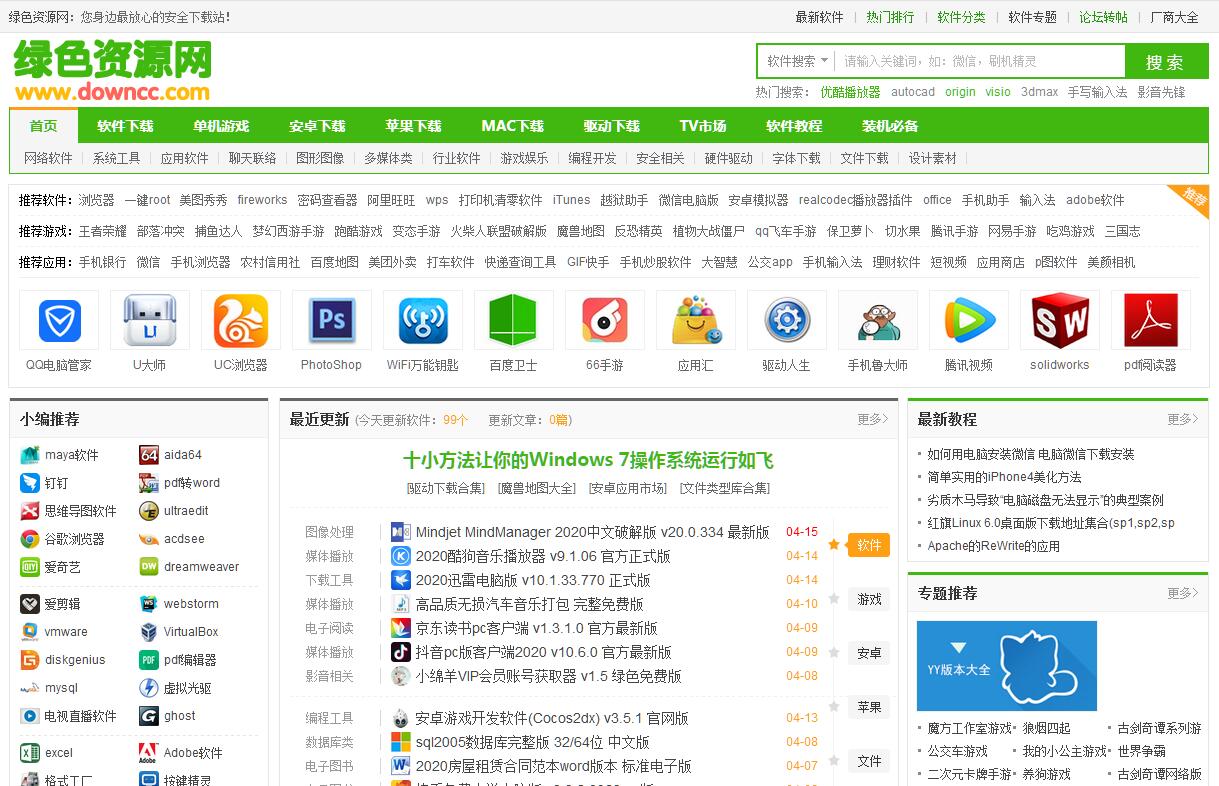Click the webstorm icon

[x=149, y=604]
